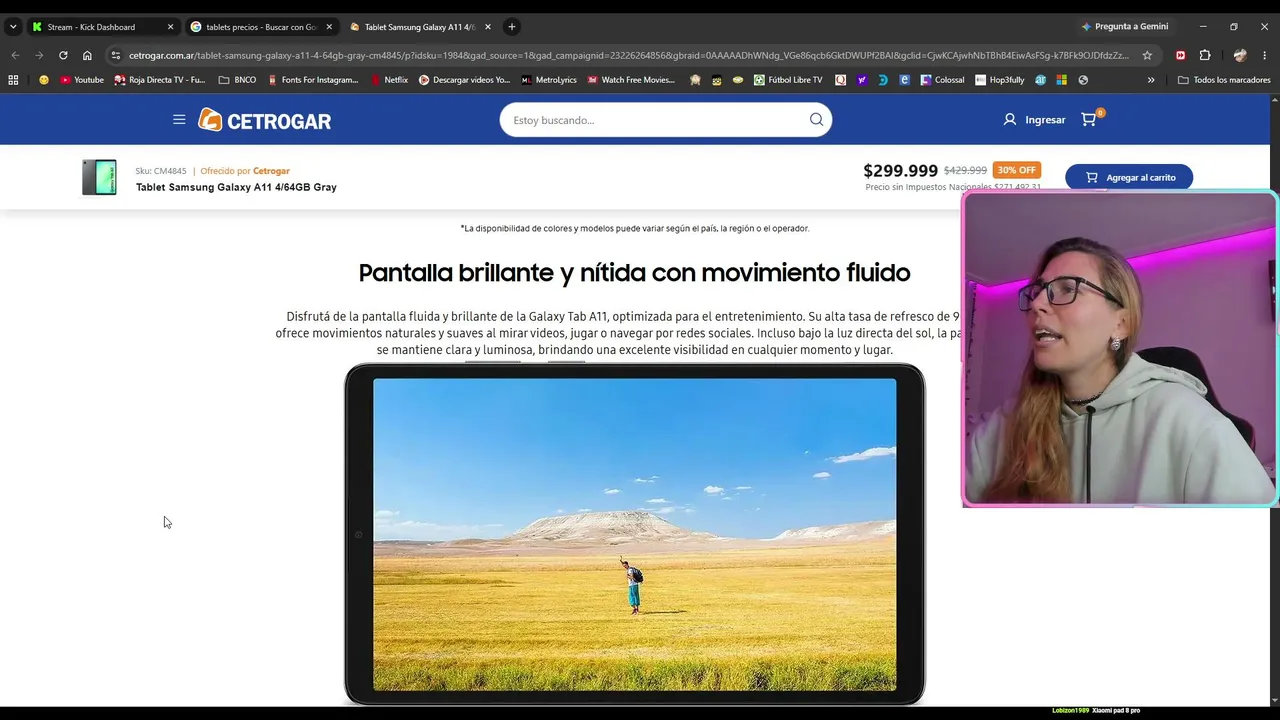Open the Ingresar login link
The width and height of the screenshot is (1280, 720).
coord(1034,120)
